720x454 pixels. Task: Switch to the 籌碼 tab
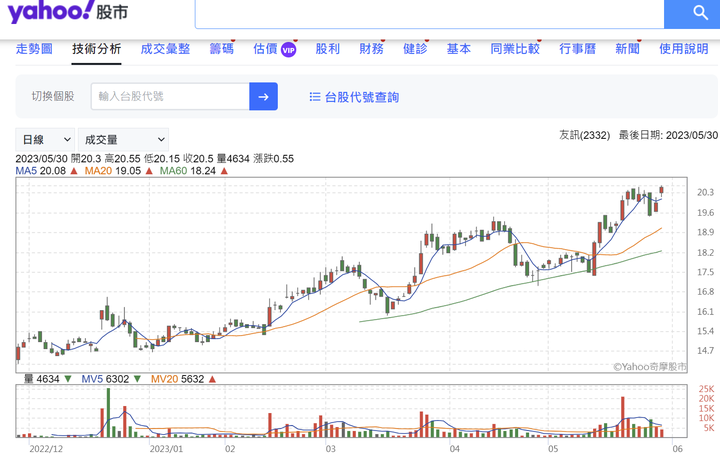coord(221,49)
